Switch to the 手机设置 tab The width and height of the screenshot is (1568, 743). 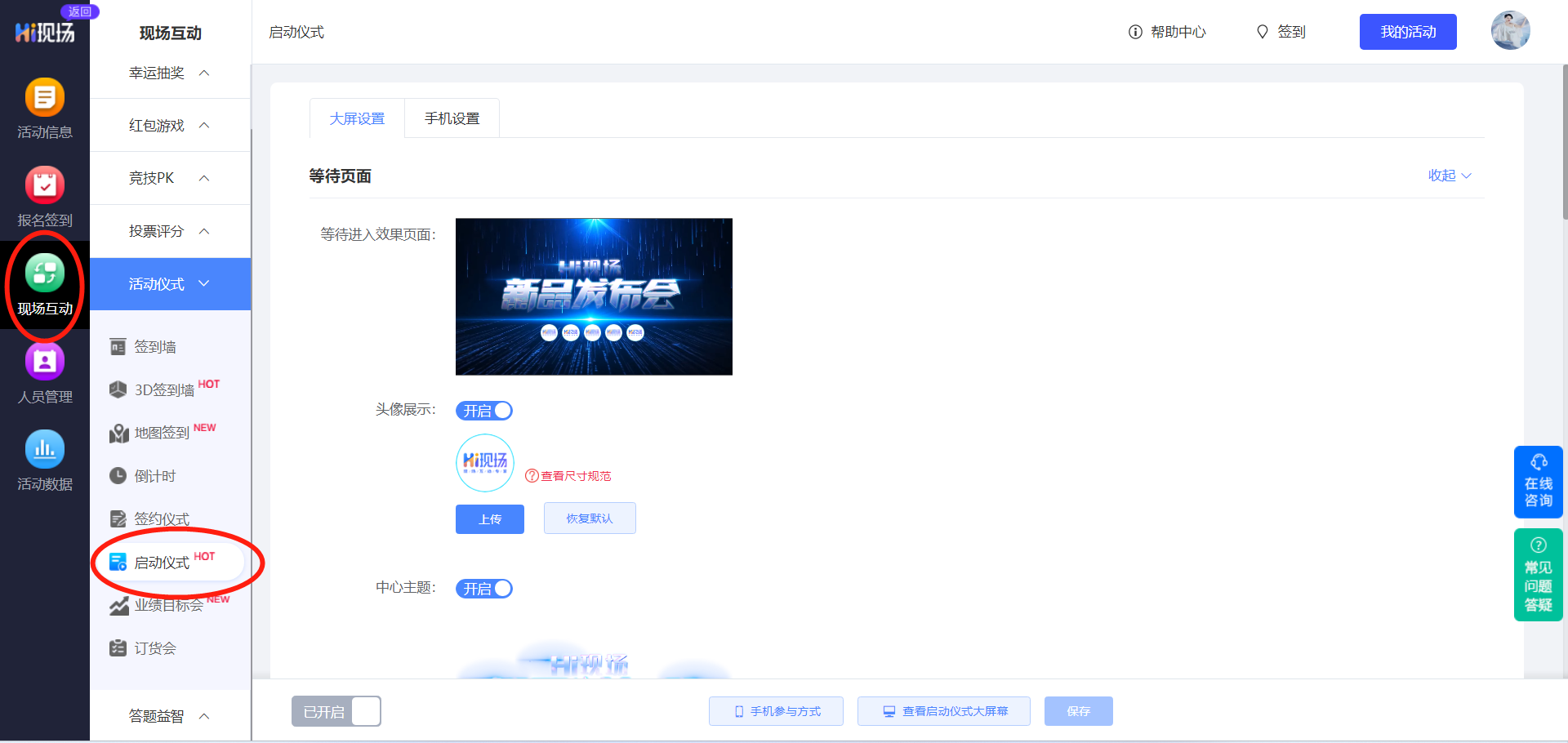(x=452, y=118)
